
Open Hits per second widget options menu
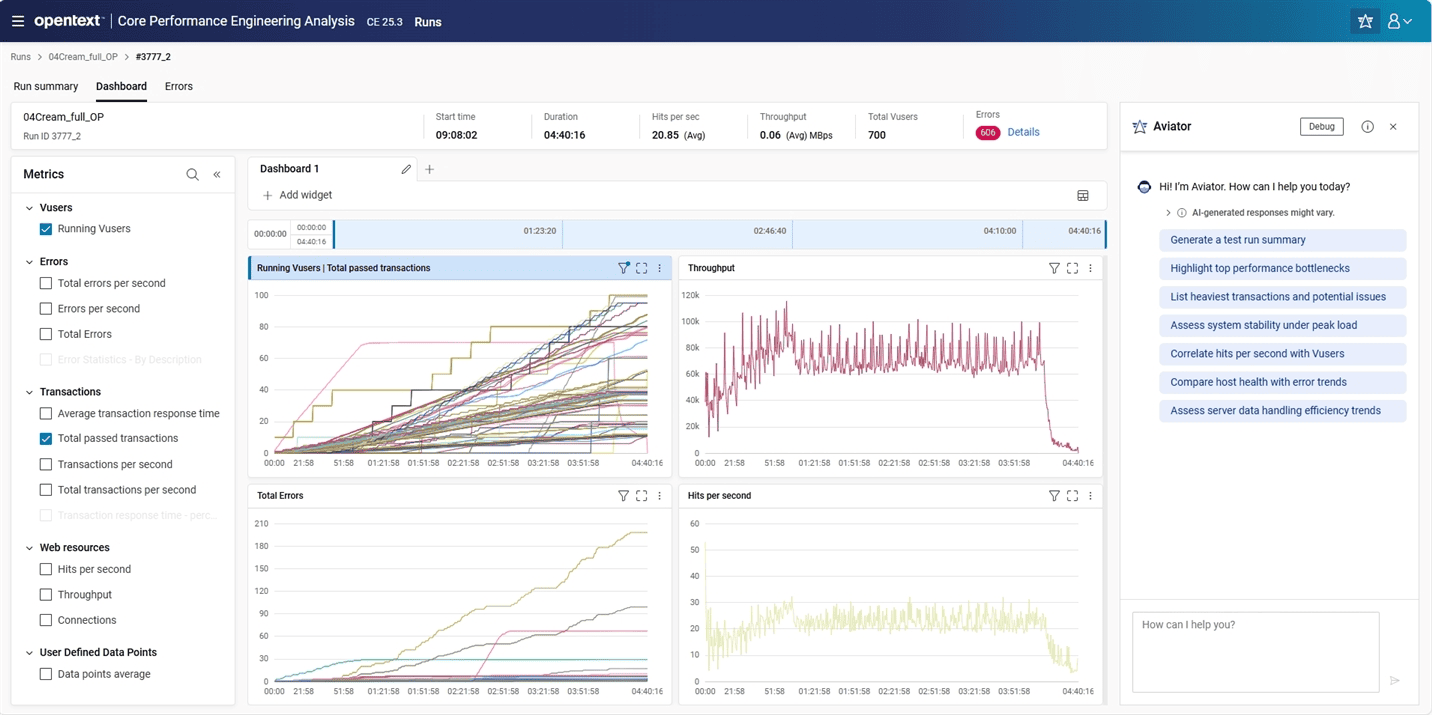[1090, 496]
